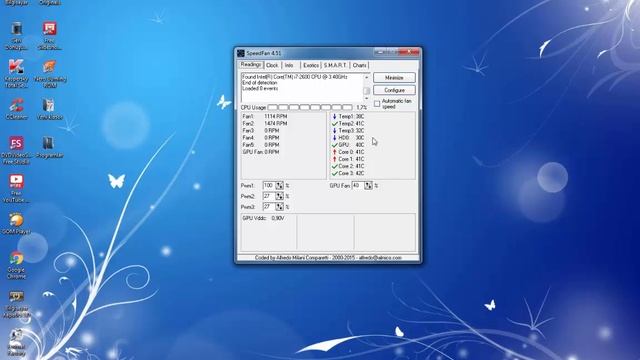Screen dimensions: 640x360
Task: Click the Pwm2 spinner arrows
Action: tap(279, 196)
